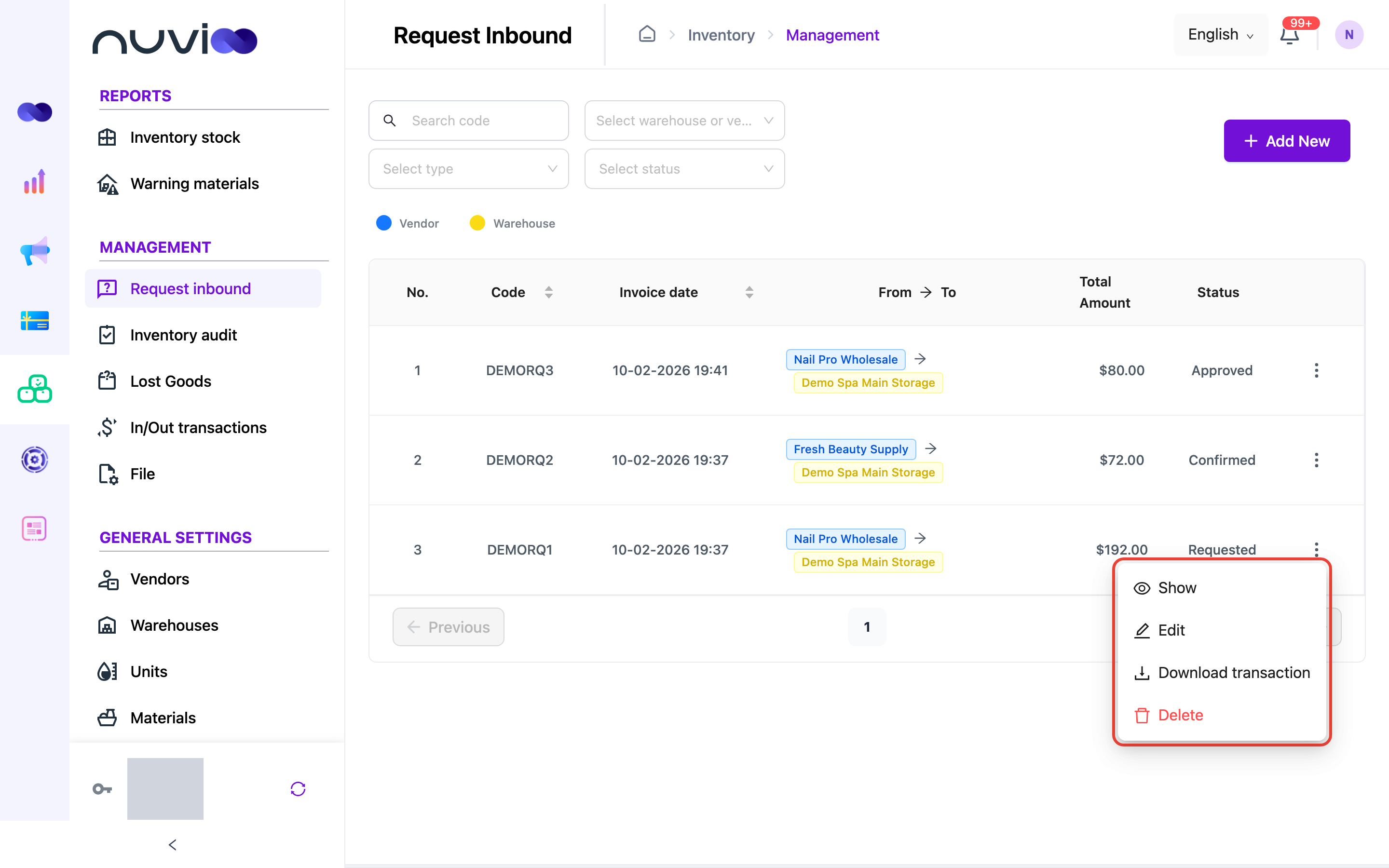Open Lost Goods page

pyautogui.click(x=203, y=381)
